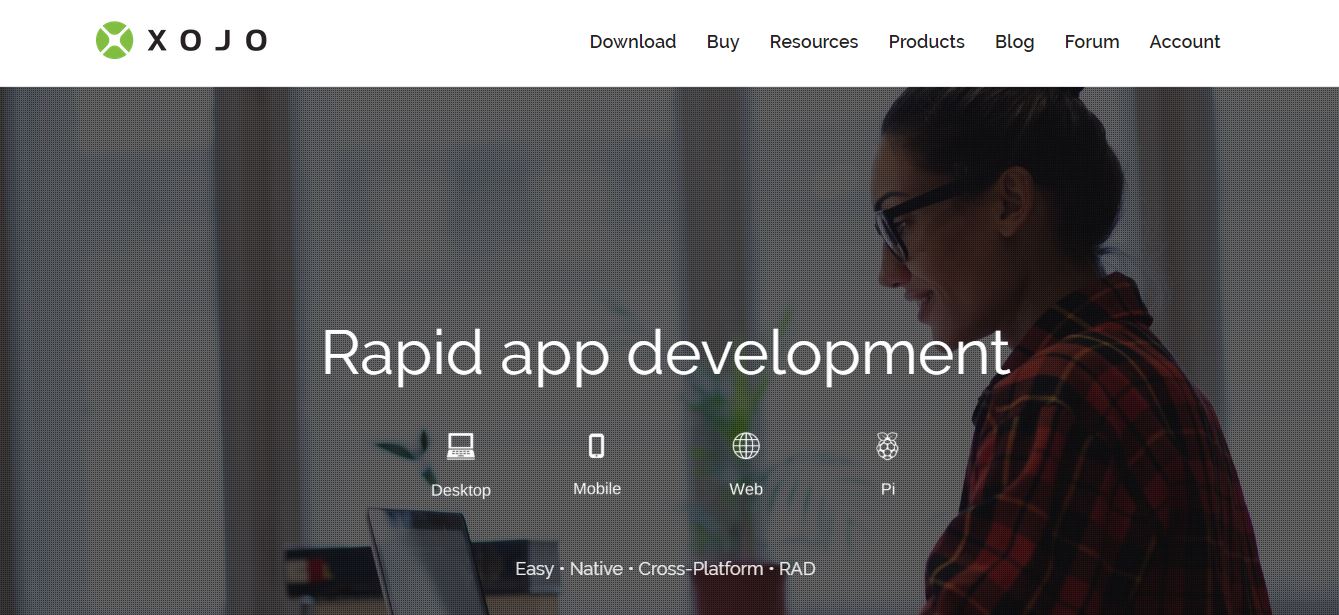Click the Desktop laptop icon

click(460, 446)
